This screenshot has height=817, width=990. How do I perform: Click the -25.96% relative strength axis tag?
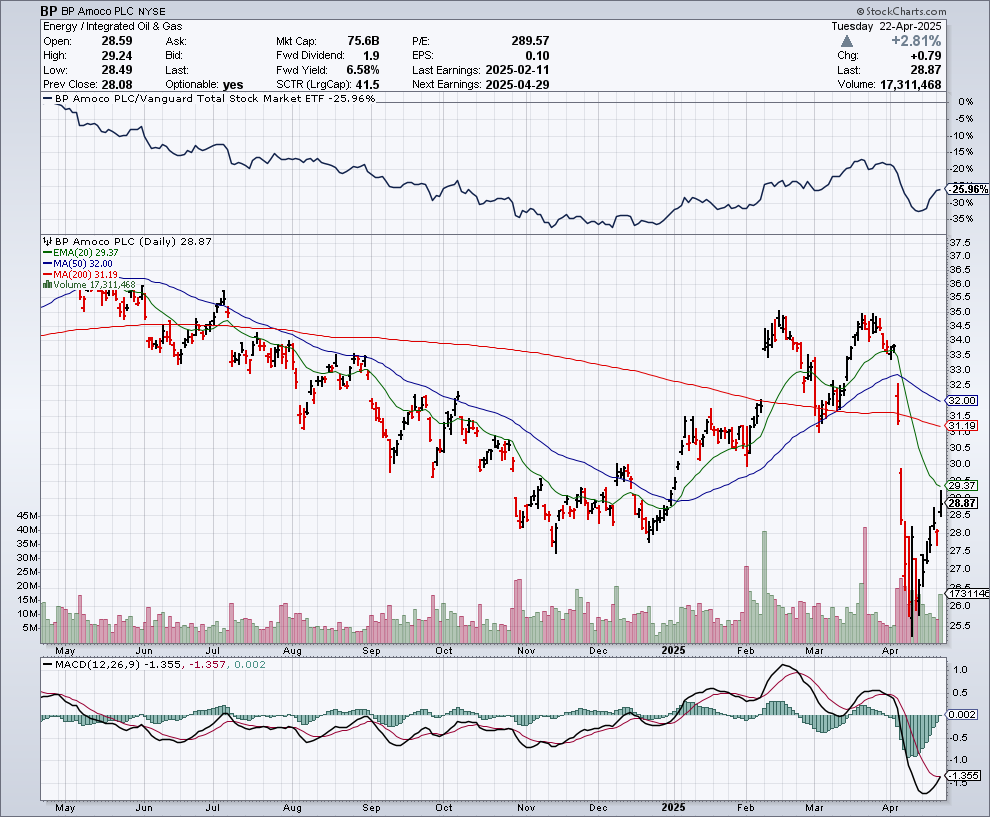(x=968, y=189)
